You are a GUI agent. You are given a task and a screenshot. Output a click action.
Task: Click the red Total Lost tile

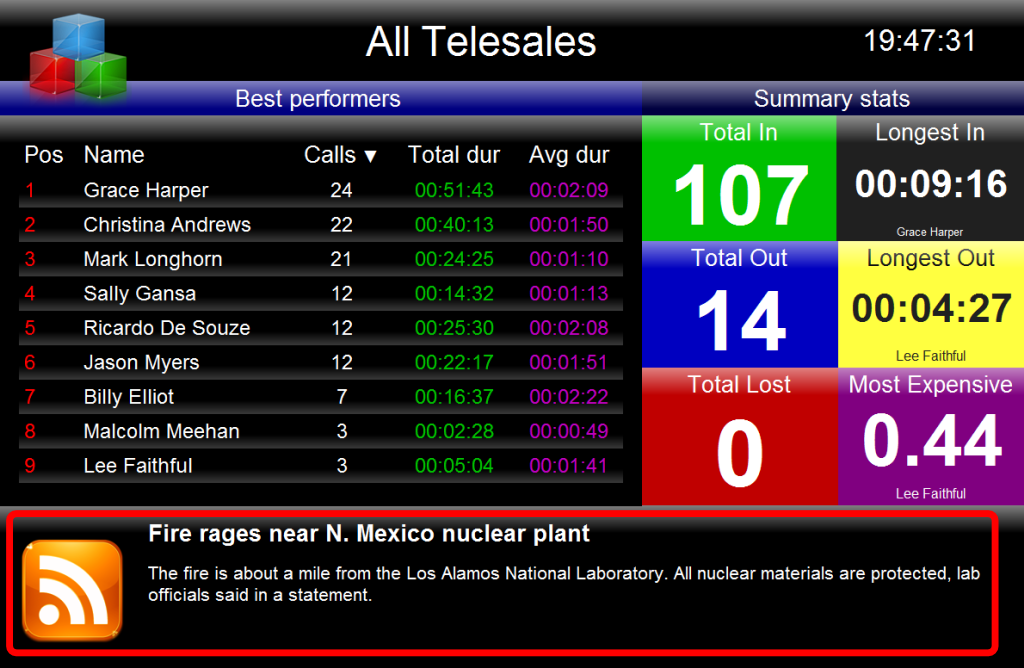(x=739, y=436)
